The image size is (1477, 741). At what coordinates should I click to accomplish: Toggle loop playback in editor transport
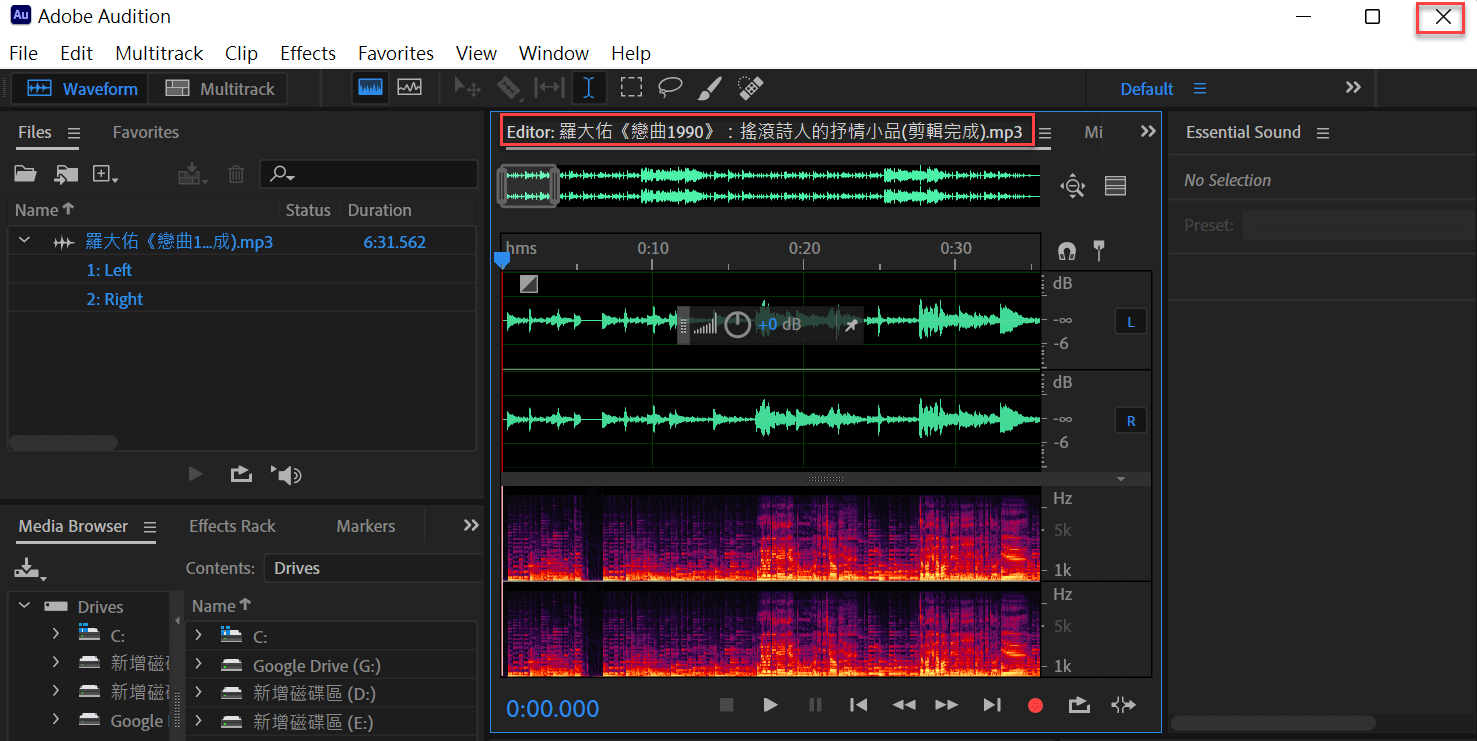click(1079, 705)
